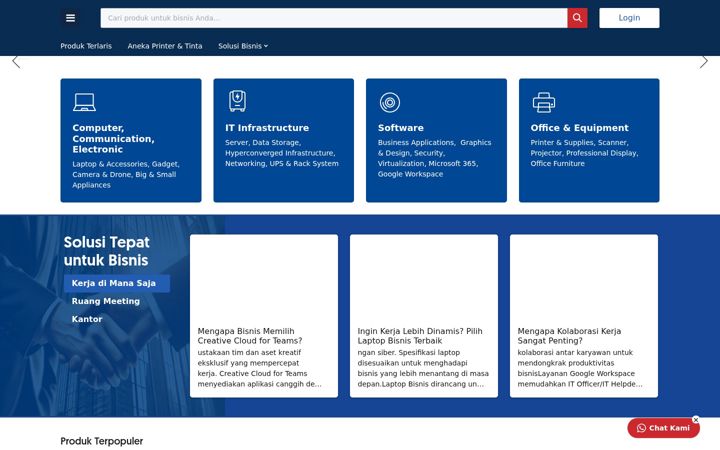
Task: Focus the product search input field
Action: (334, 18)
